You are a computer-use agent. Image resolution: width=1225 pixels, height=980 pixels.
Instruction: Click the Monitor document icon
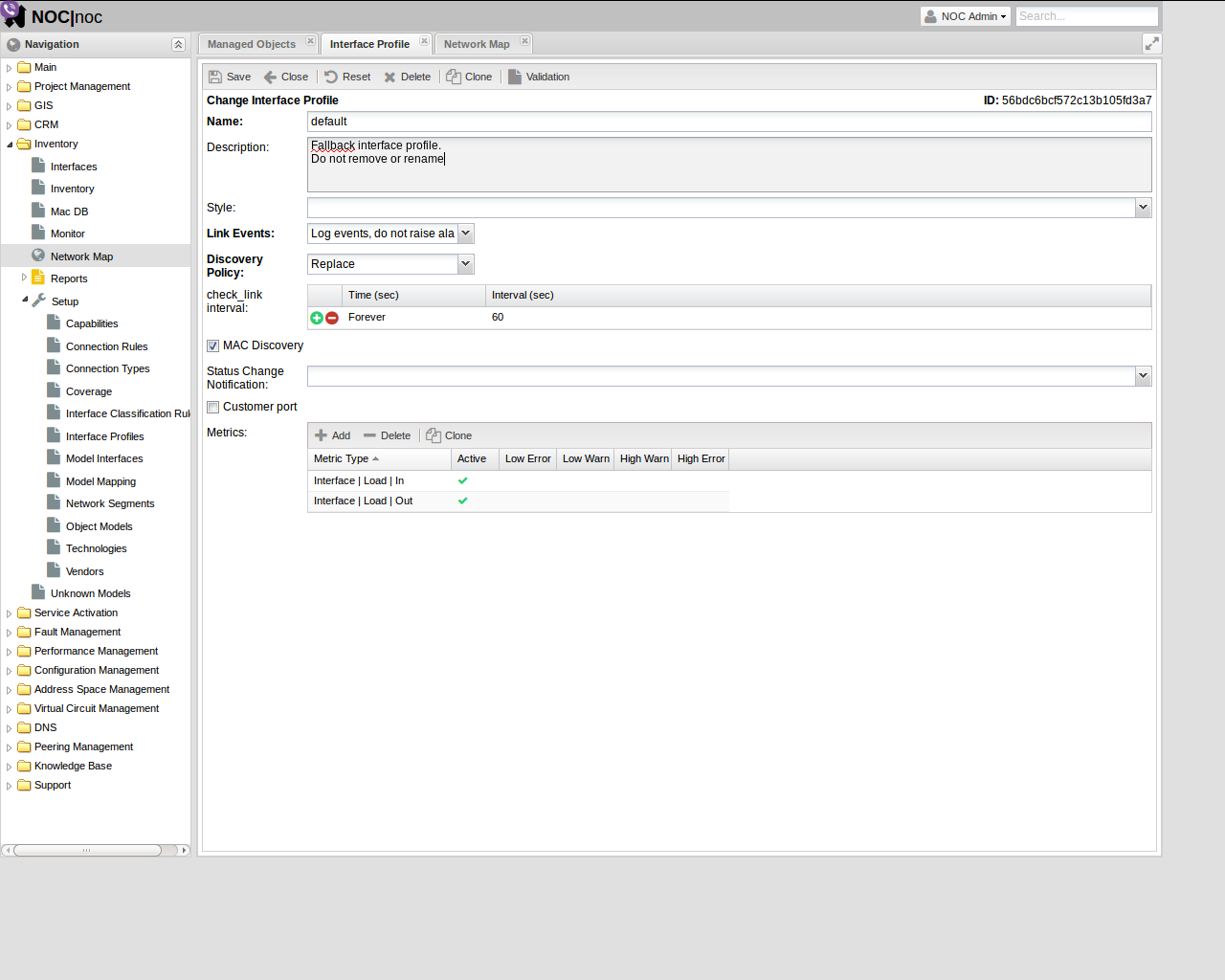38,233
